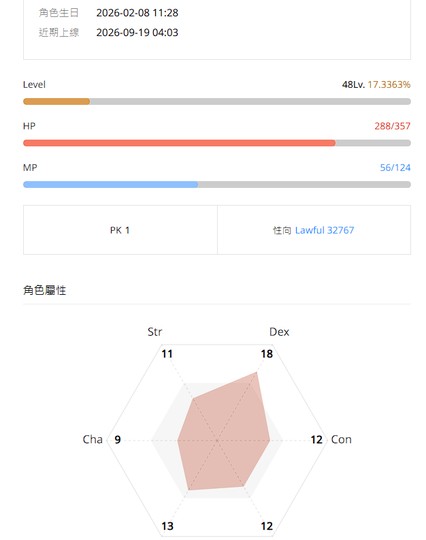Click the 17.3363% level percentage
The image size is (426, 540).
[389, 84]
